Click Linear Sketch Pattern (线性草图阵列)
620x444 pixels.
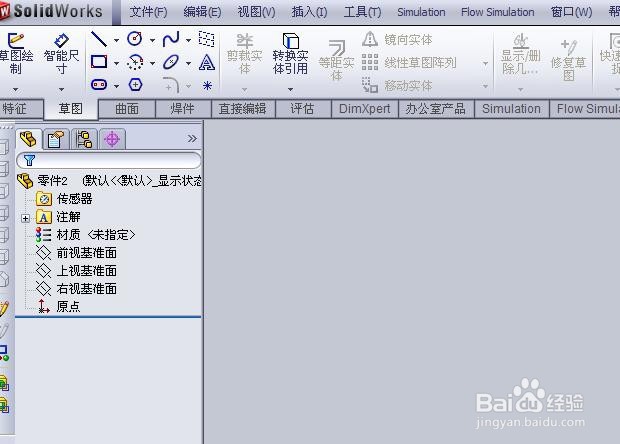point(409,62)
